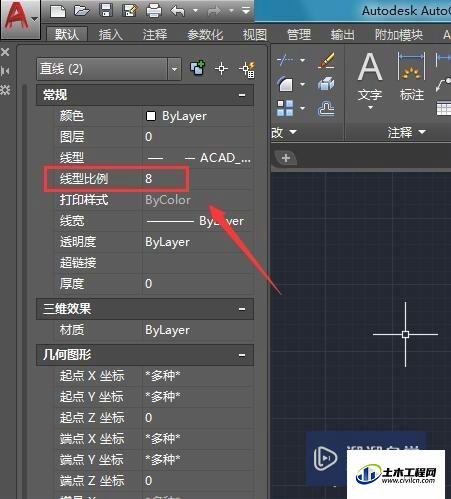Click the 标注 dimension tool
Screen dimensions: 451x499
(412, 77)
